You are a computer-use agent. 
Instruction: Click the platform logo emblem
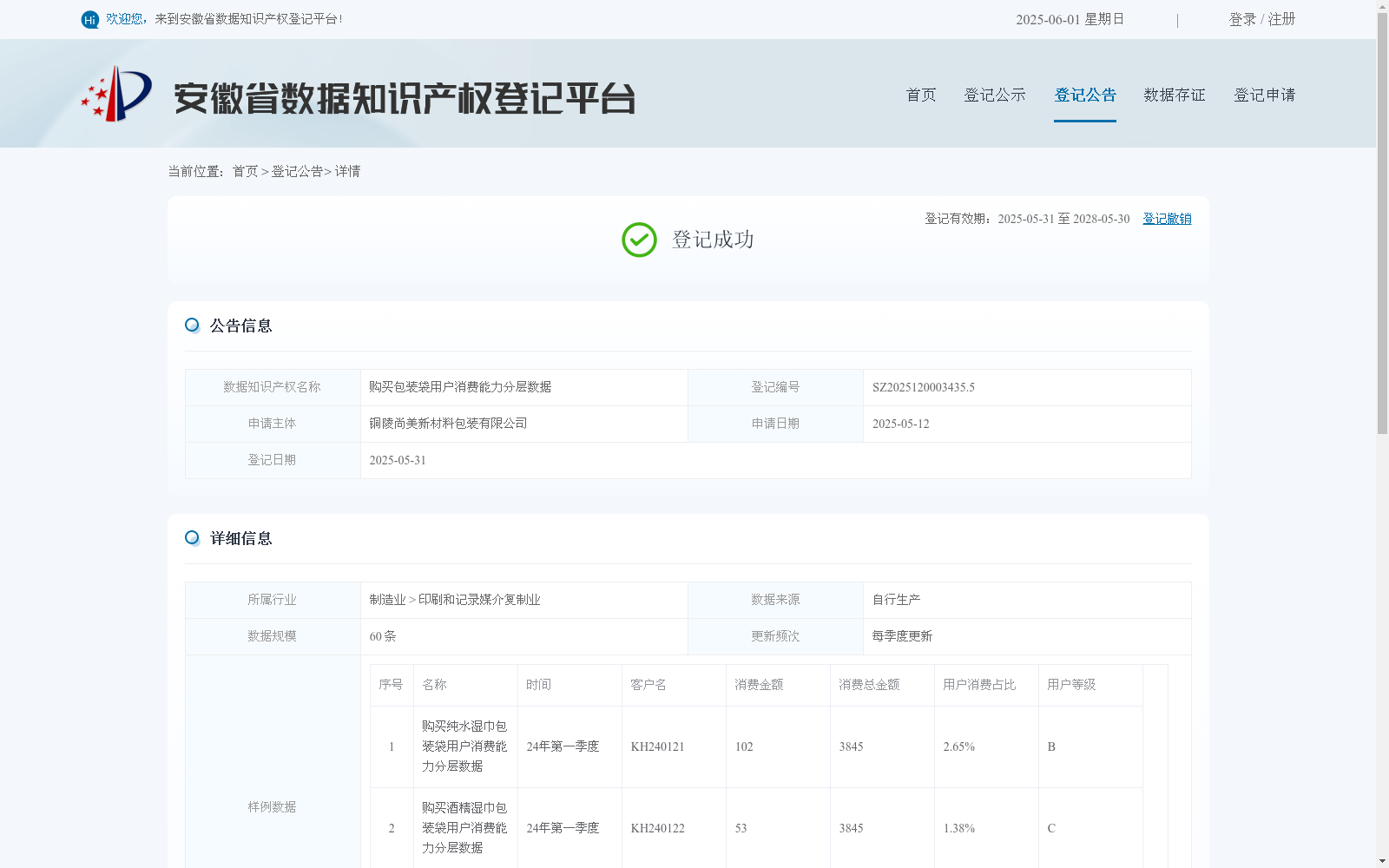pyautogui.click(x=116, y=94)
